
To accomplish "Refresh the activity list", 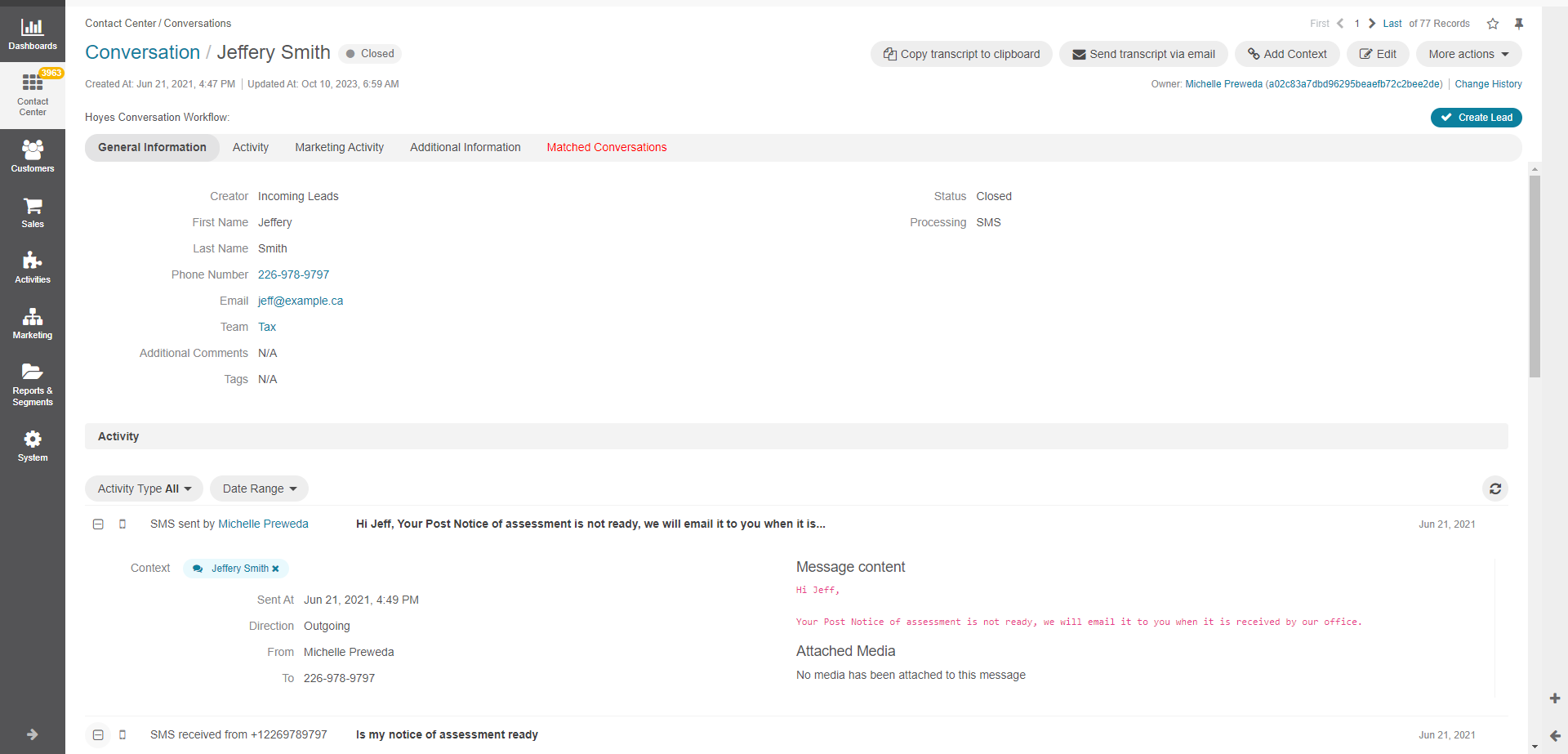I will [x=1494, y=489].
